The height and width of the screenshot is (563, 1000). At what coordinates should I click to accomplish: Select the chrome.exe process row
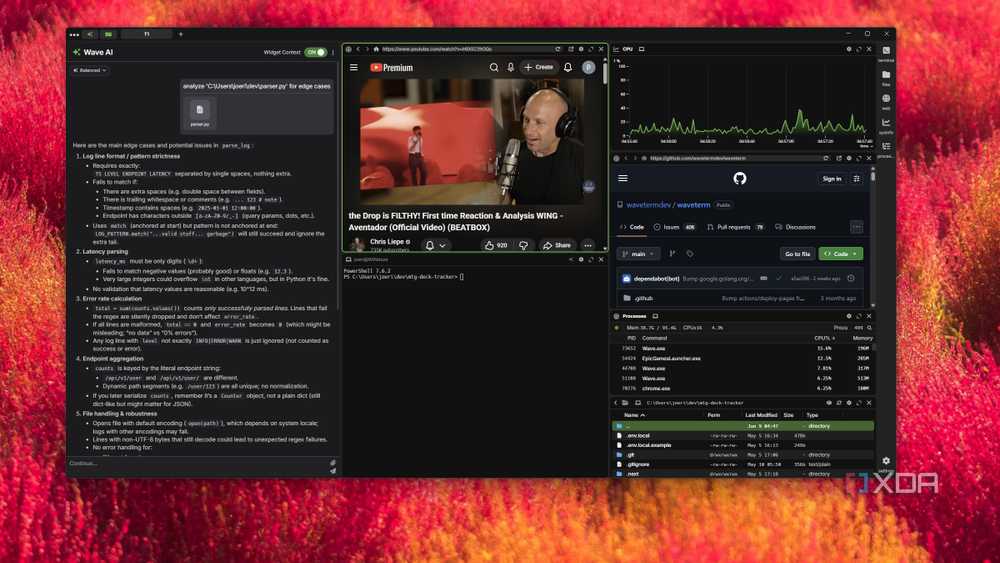pyautogui.click(x=743, y=388)
